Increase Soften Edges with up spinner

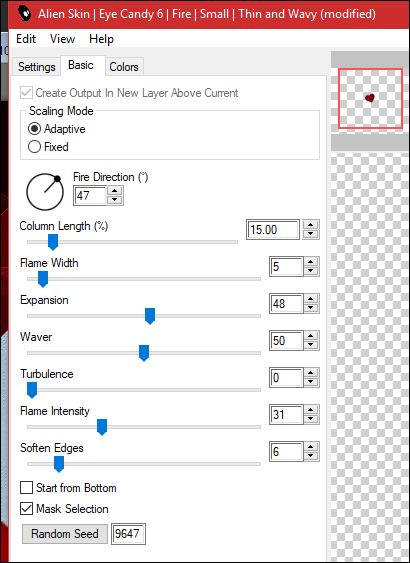[x=311, y=447]
